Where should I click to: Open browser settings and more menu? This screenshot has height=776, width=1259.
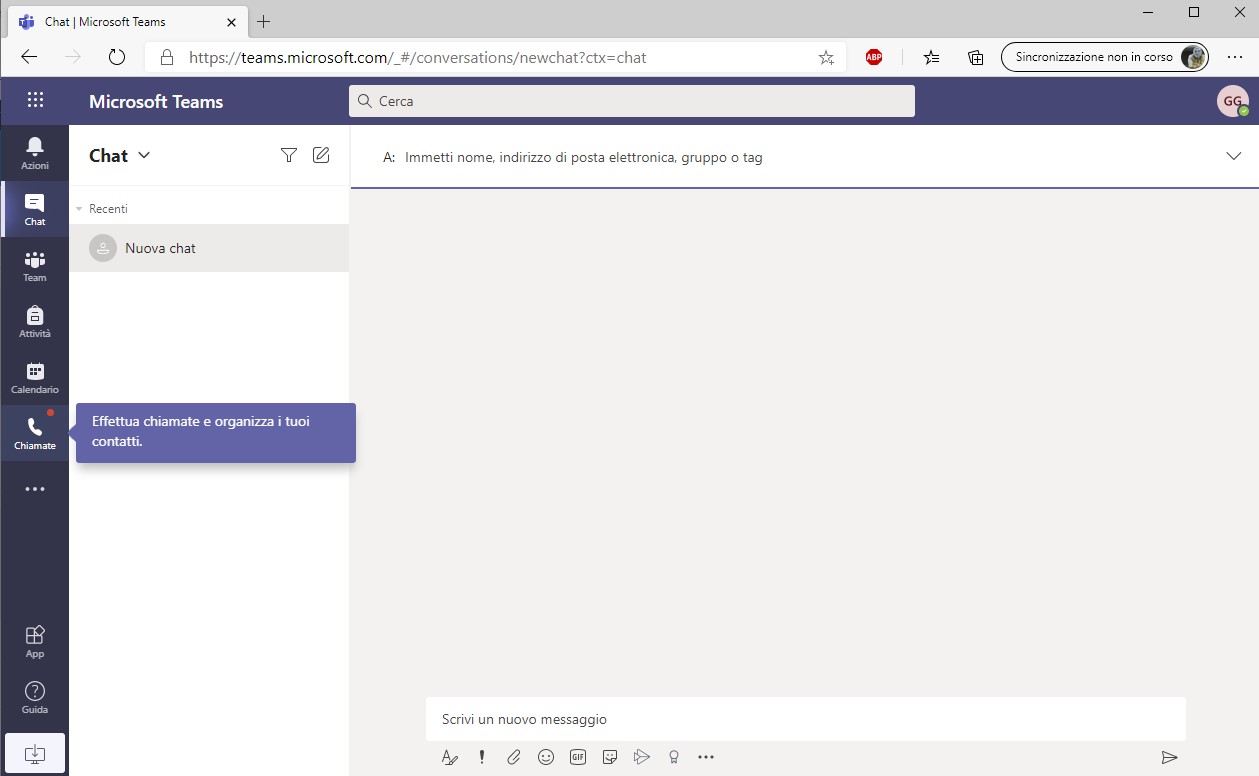click(1235, 57)
